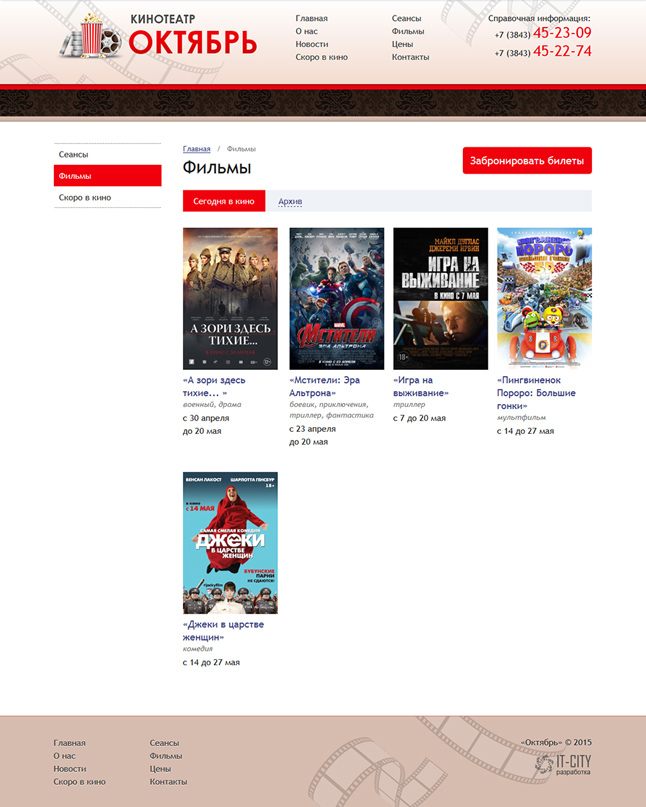This screenshot has width=646, height=807.
Task: Click the Кинотеатр Октябрь logo
Action: pyautogui.click(x=158, y=35)
